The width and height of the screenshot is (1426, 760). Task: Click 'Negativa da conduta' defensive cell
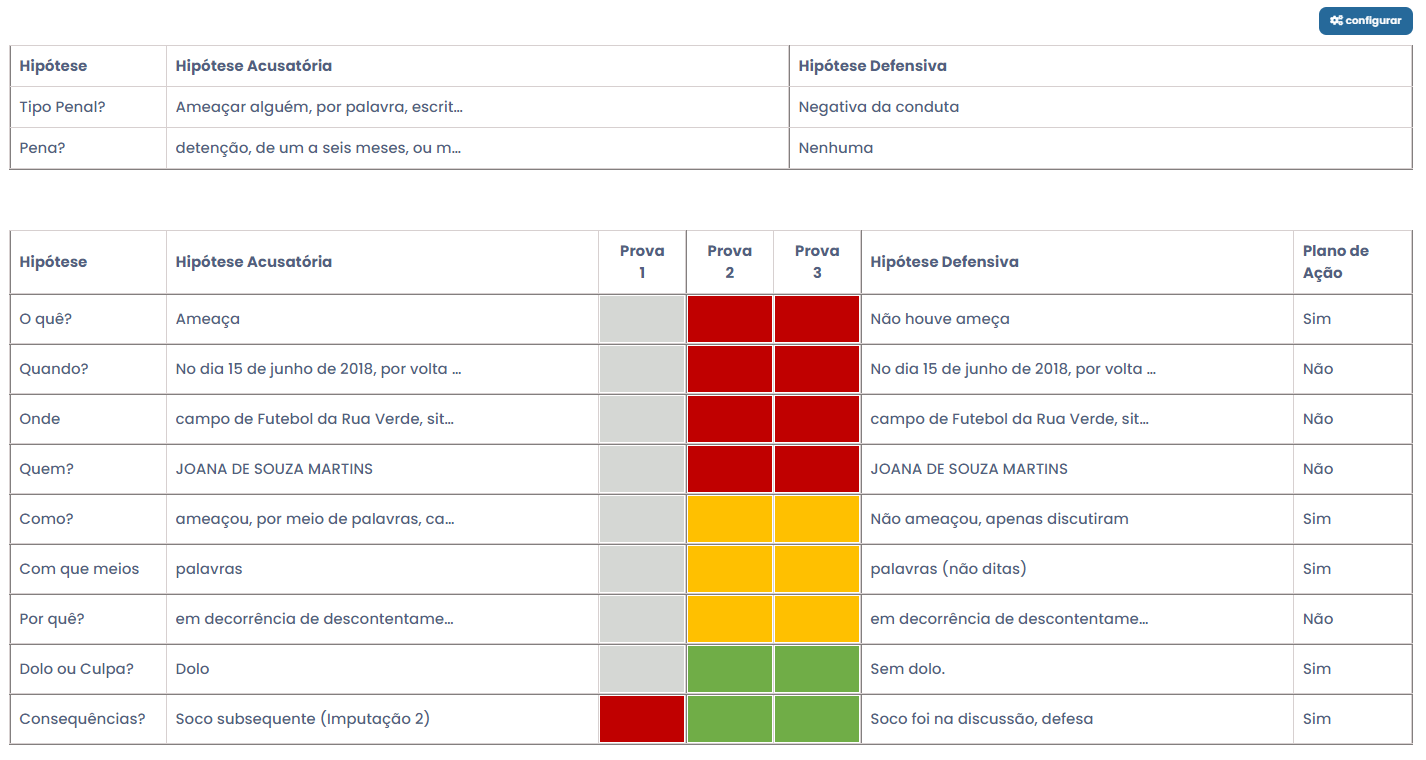tap(878, 107)
